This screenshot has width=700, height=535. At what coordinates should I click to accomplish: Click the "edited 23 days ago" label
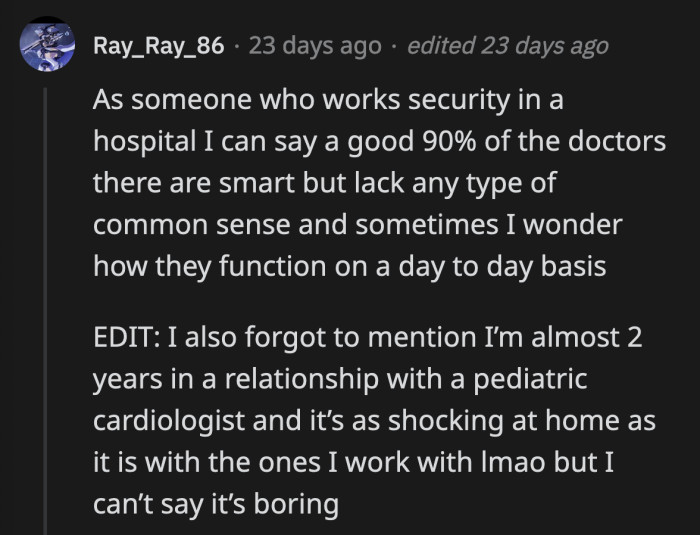click(x=508, y=46)
